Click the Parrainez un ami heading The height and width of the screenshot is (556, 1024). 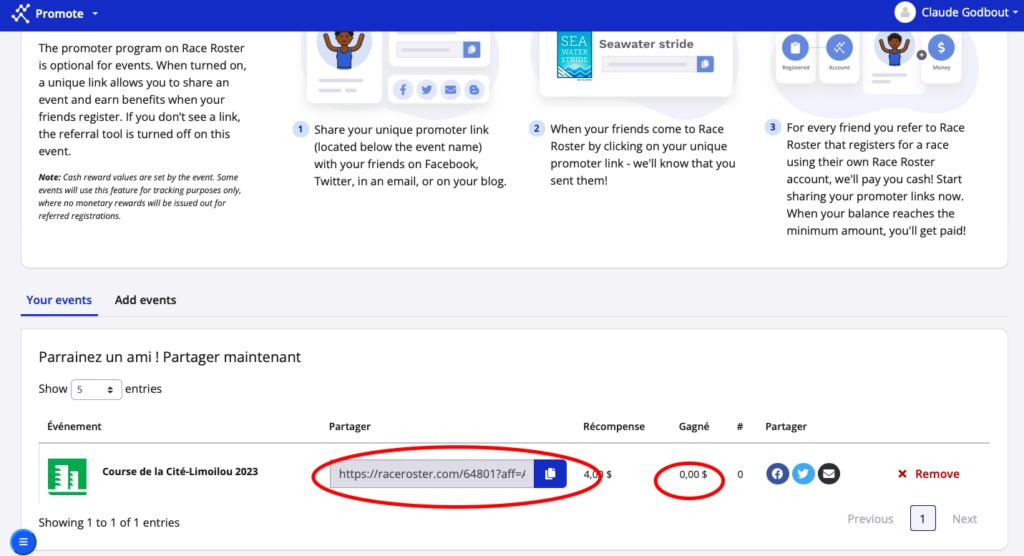[170, 357]
